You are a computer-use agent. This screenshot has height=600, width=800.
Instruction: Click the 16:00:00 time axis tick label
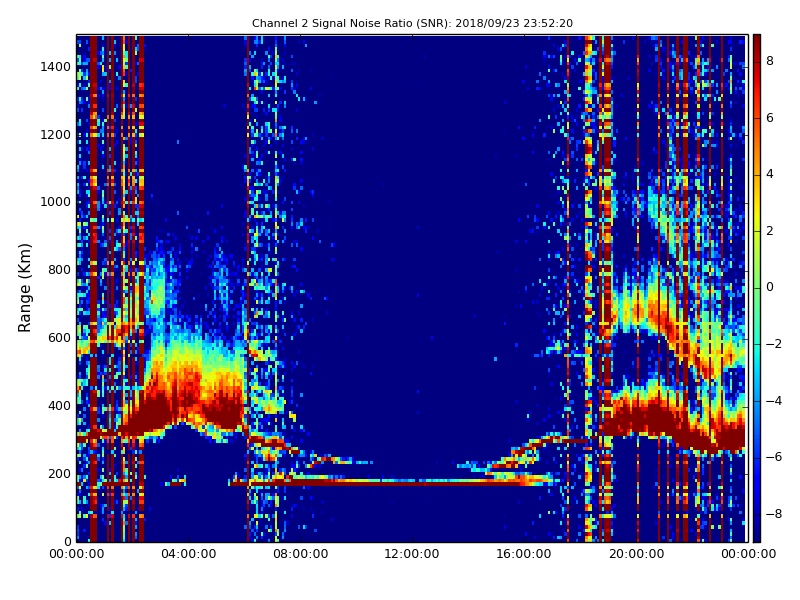(x=524, y=553)
